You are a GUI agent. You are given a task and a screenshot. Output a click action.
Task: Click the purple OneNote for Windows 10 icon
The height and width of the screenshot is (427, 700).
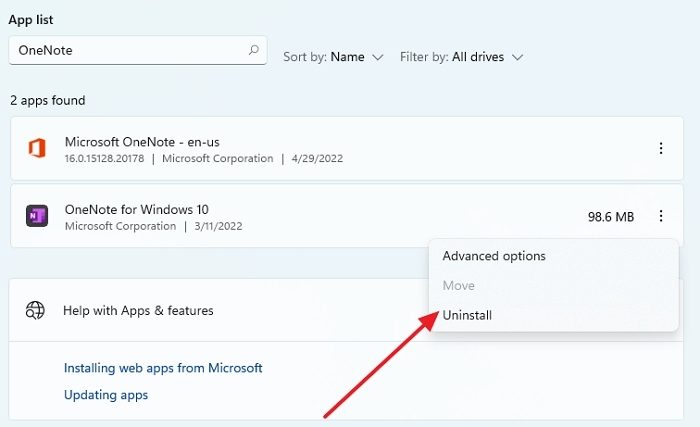coord(37,215)
